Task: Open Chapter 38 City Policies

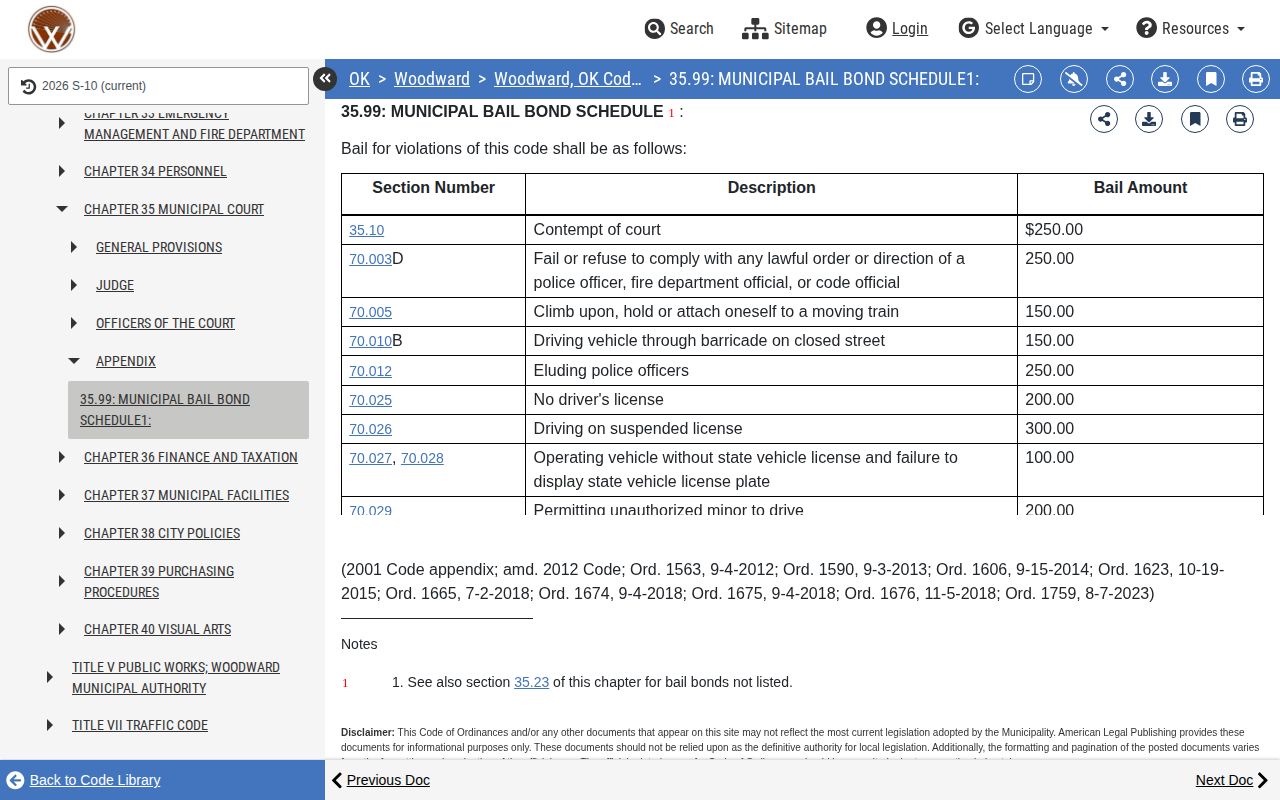Action: pyautogui.click(x=162, y=533)
